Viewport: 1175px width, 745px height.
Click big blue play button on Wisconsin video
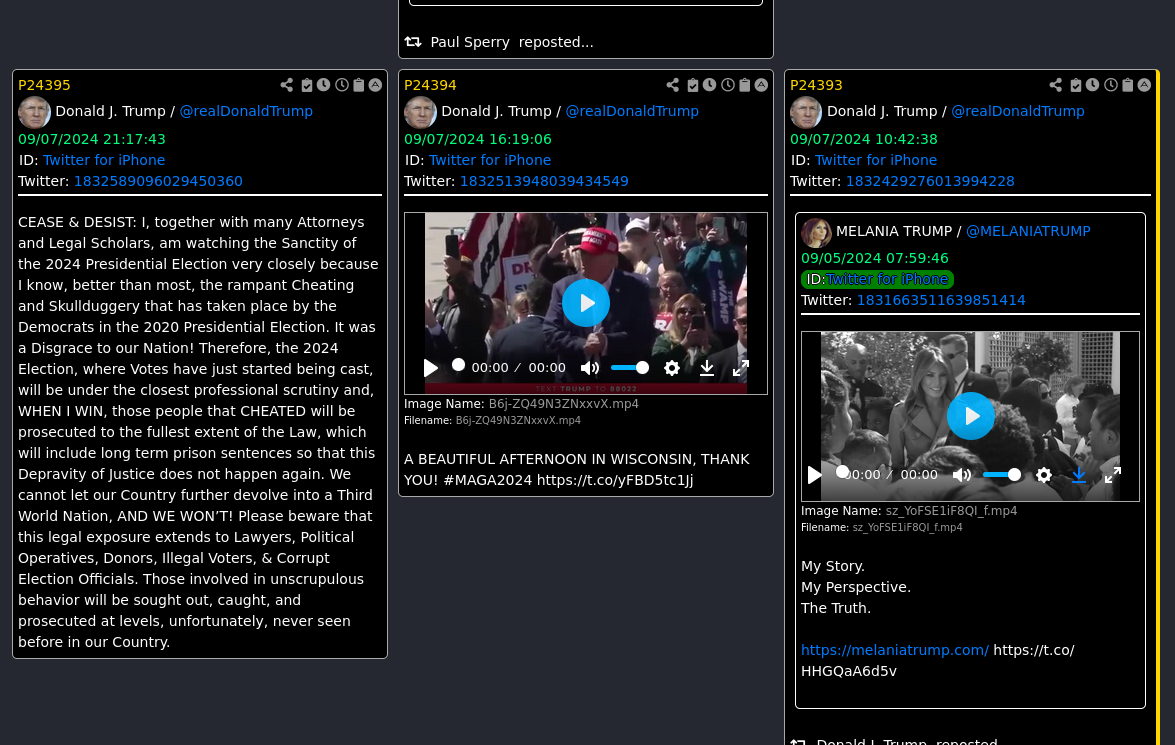pyautogui.click(x=586, y=303)
